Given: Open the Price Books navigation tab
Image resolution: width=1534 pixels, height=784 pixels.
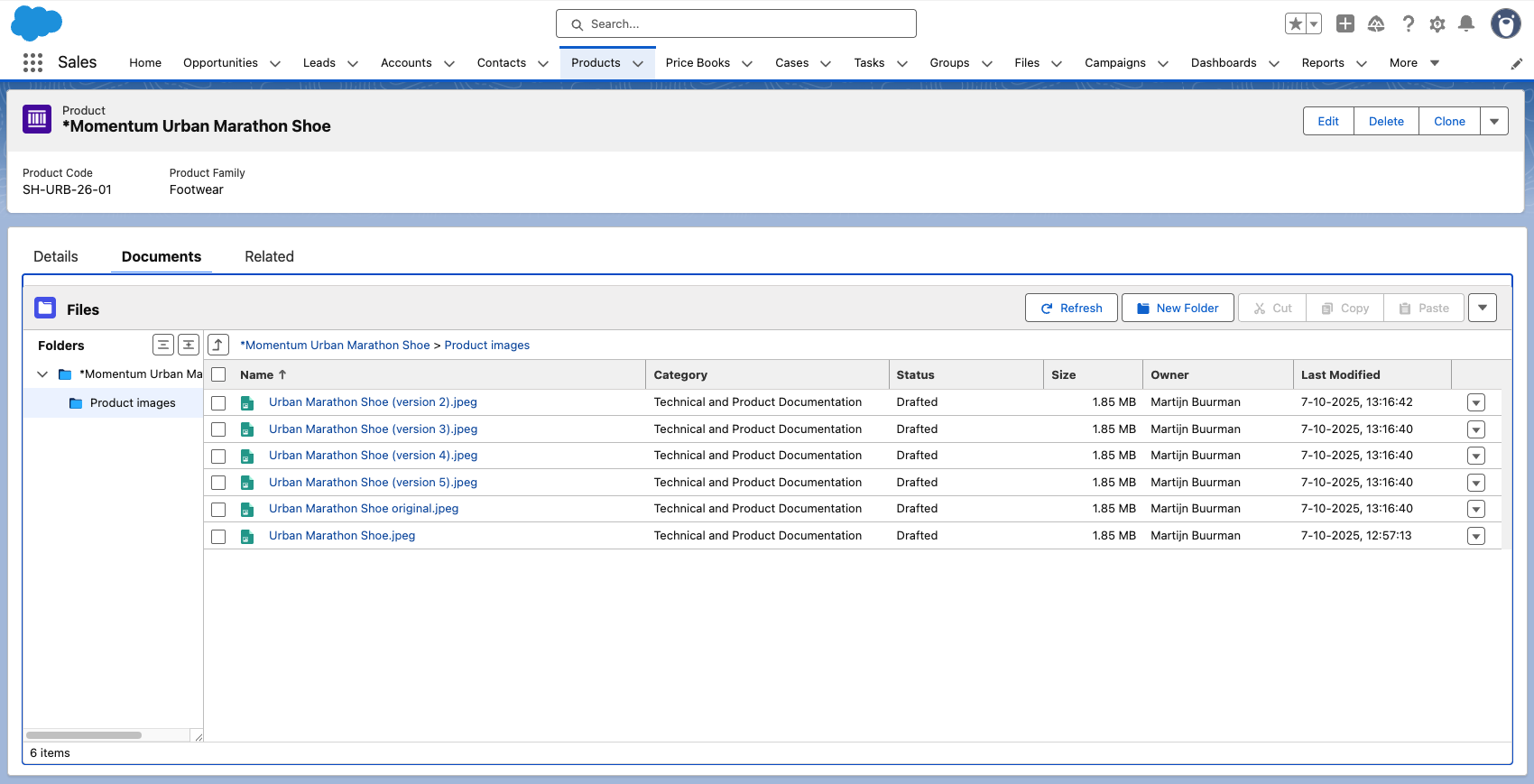Looking at the screenshot, I should tap(698, 63).
